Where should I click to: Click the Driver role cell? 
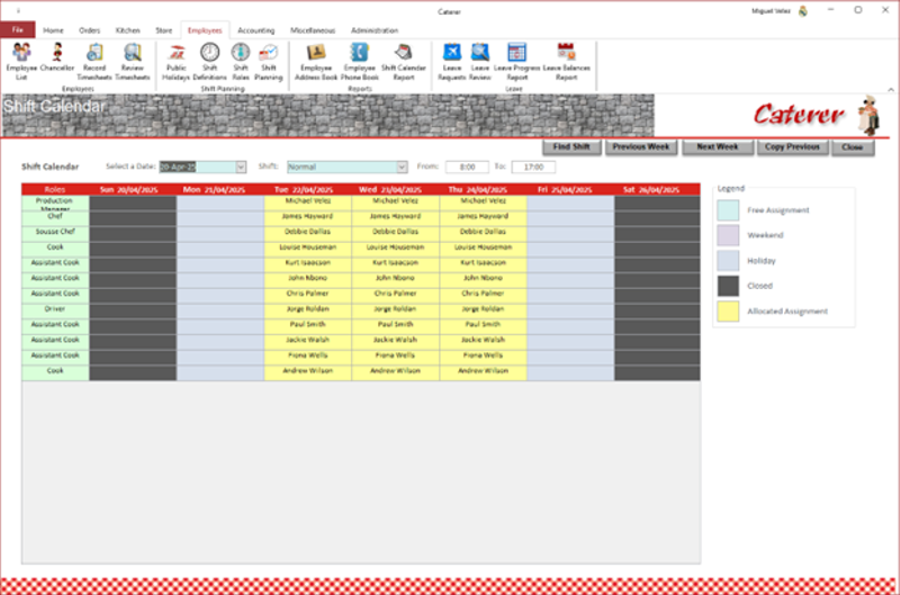point(55,311)
